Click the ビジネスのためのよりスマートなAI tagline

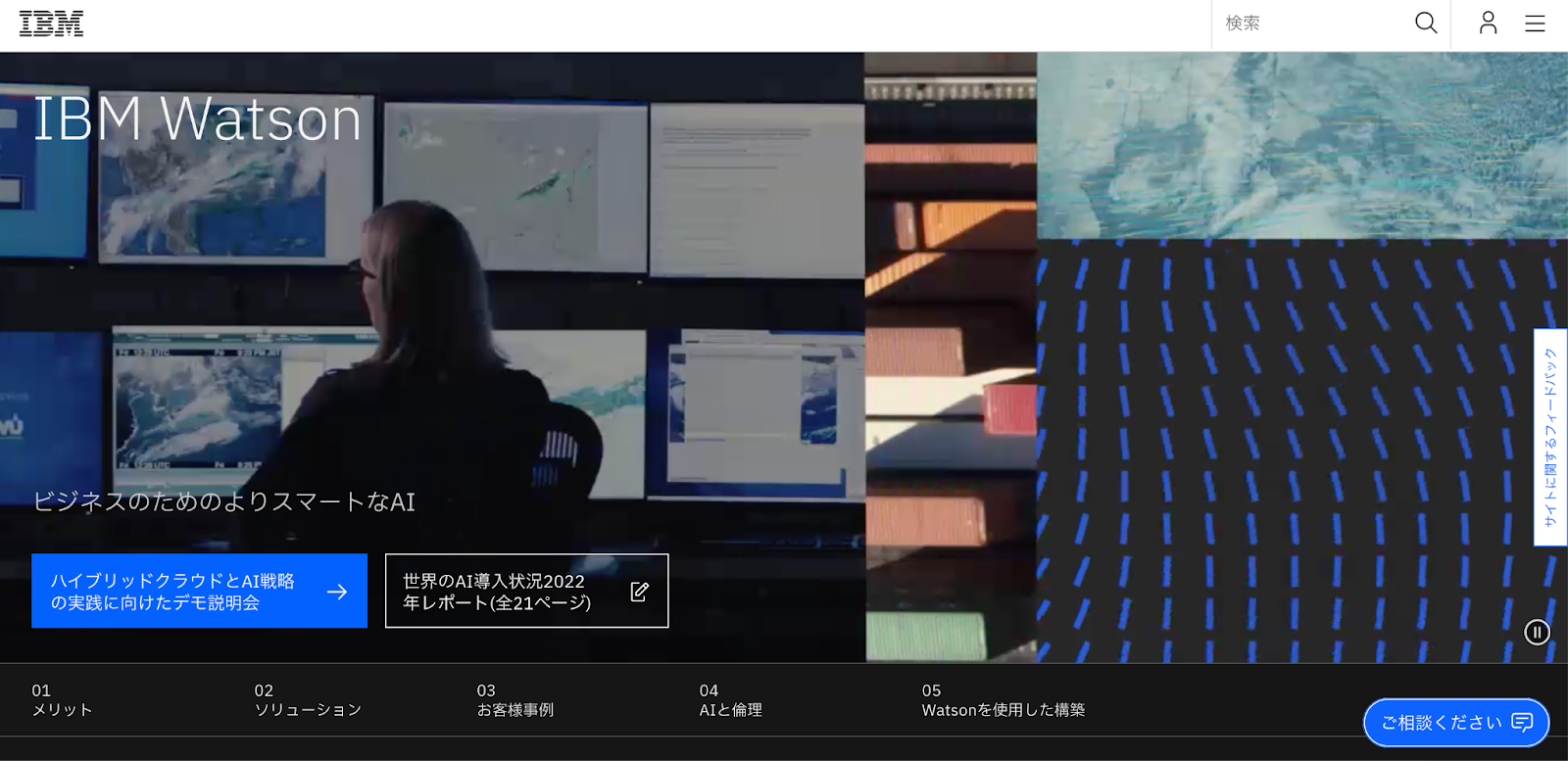[224, 501]
